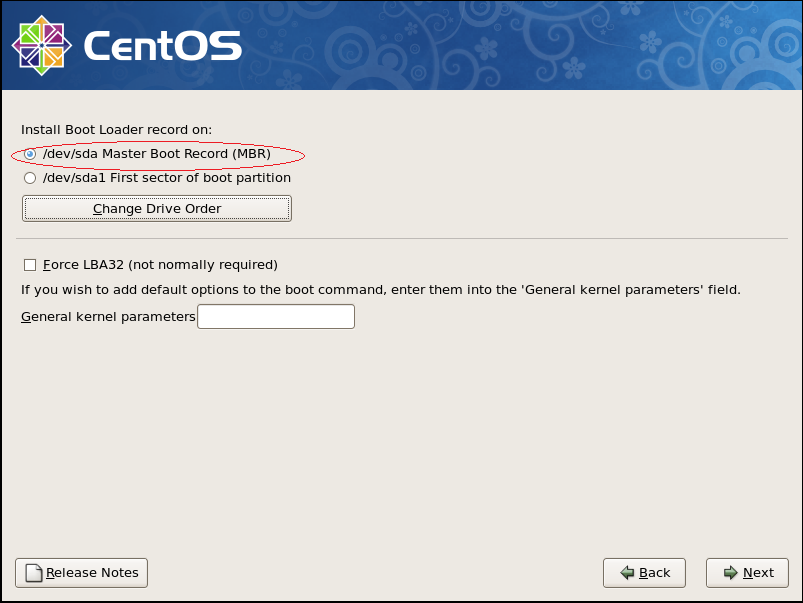Click the CentOS logo icon

coord(41,46)
